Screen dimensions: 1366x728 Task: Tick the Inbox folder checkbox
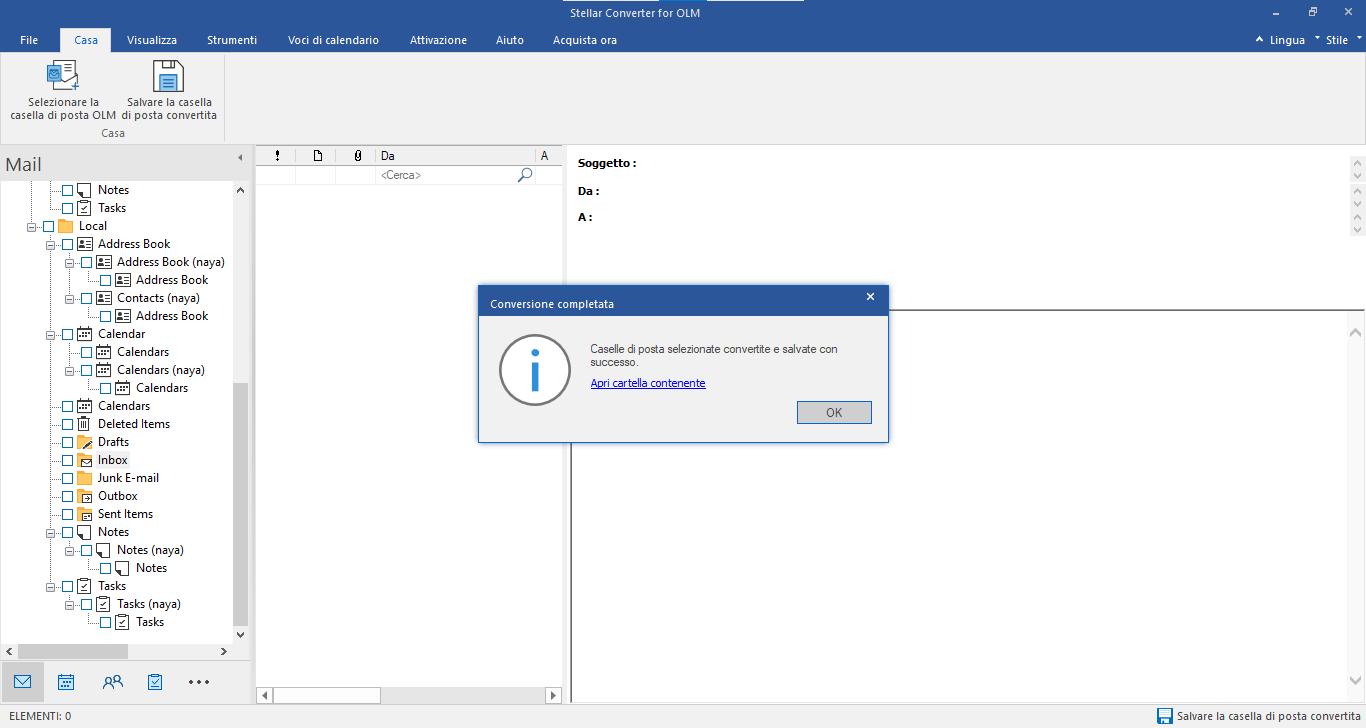[x=67, y=460]
